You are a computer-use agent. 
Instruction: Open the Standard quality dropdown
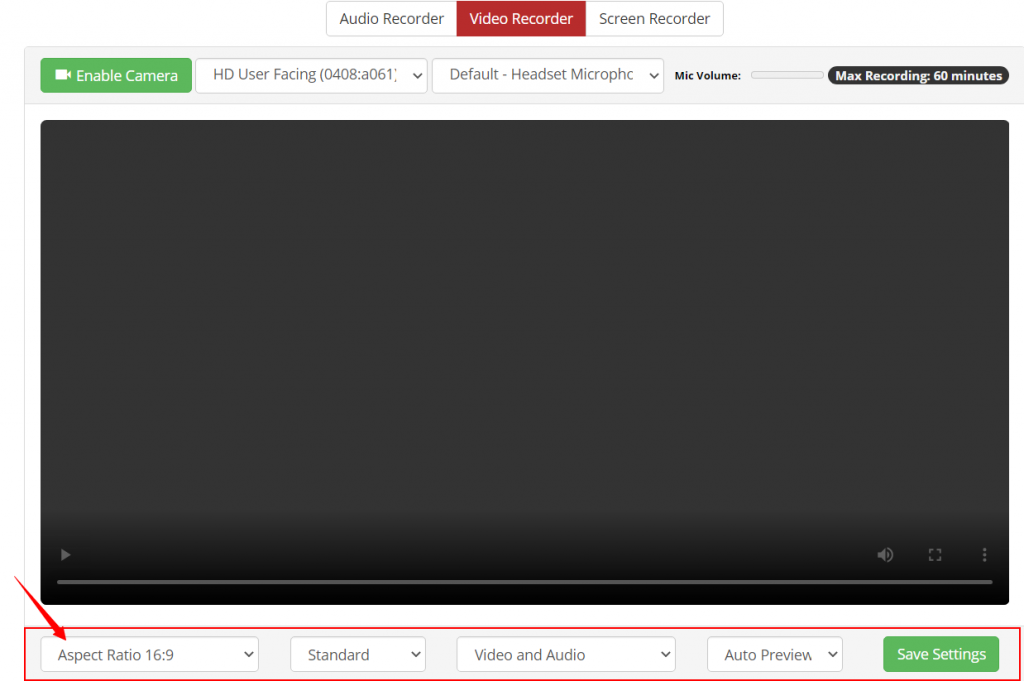[358, 654]
